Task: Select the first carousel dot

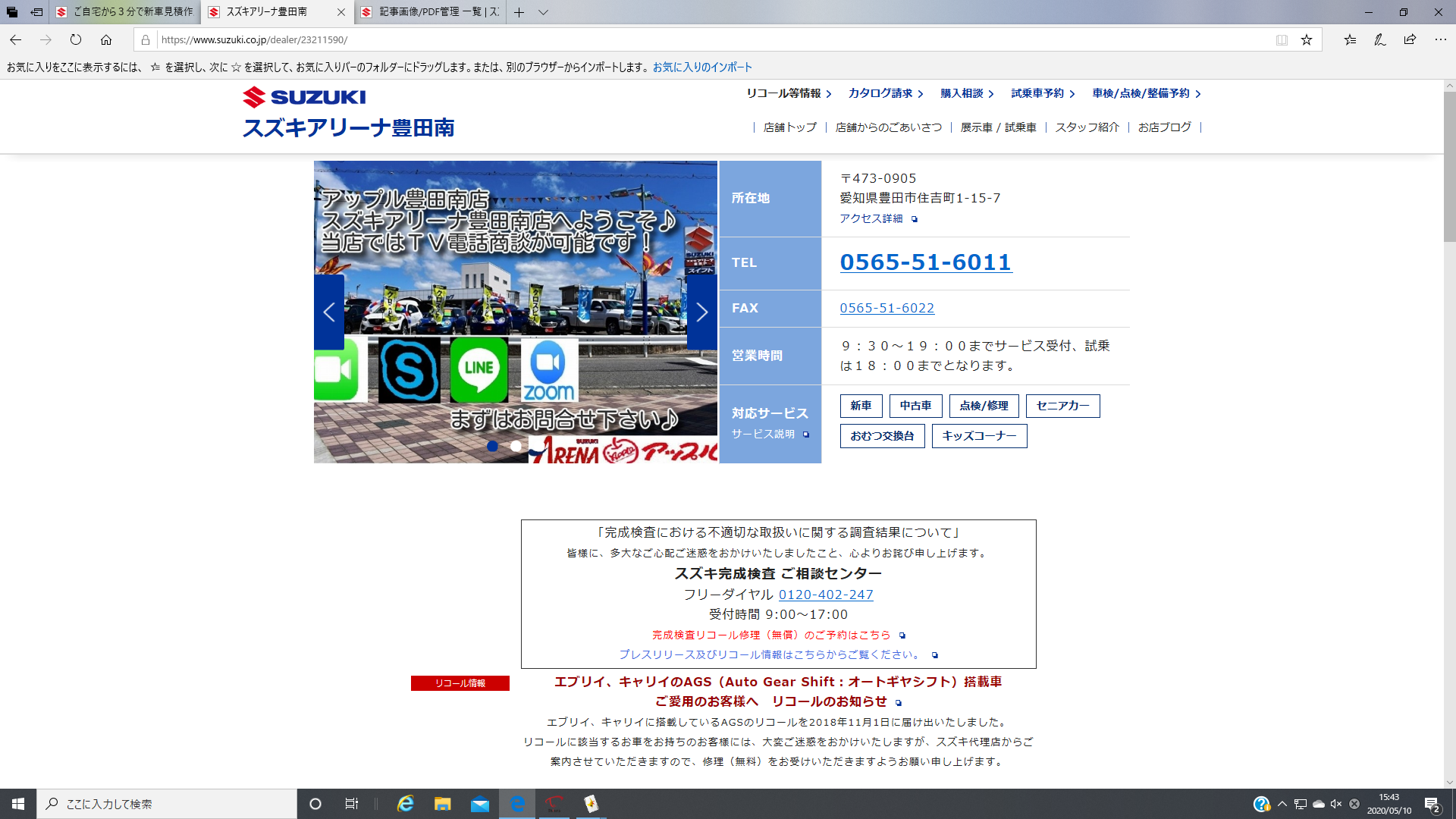Action: click(492, 446)
